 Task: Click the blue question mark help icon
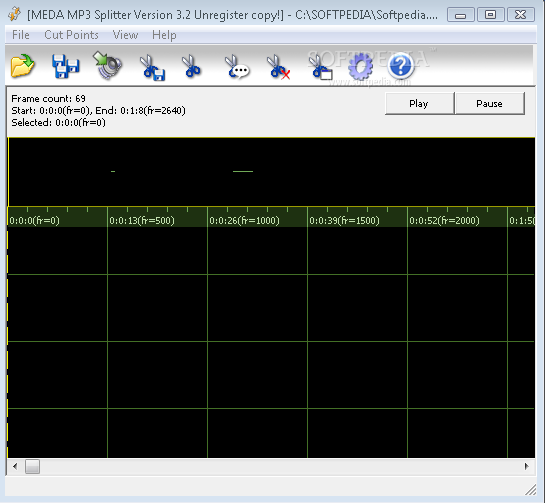coord(401,65)
